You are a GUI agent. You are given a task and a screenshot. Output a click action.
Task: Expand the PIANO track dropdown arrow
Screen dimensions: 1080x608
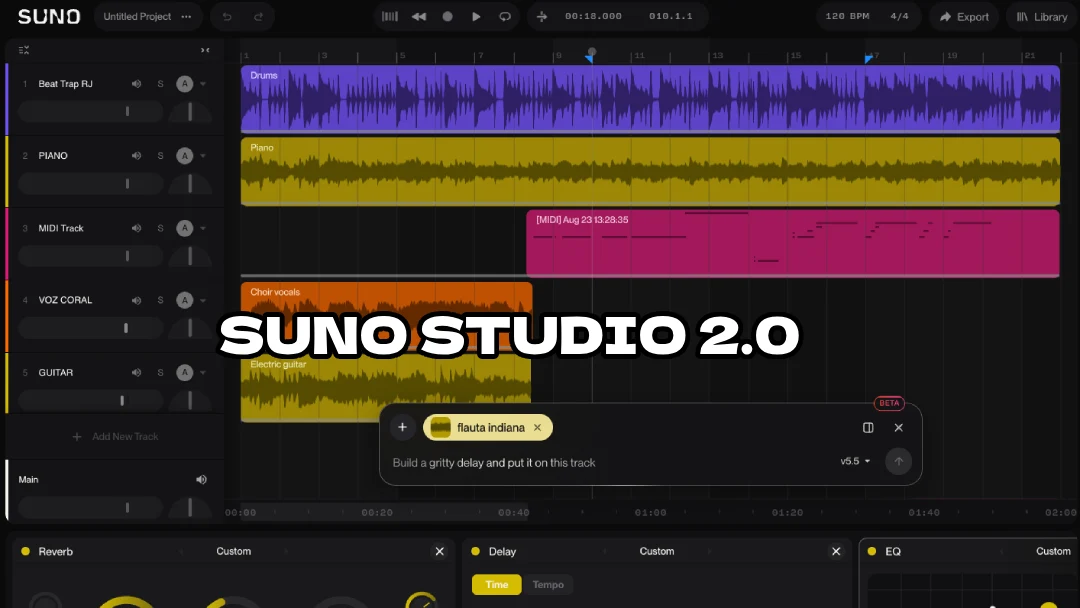tap(203, 156)
